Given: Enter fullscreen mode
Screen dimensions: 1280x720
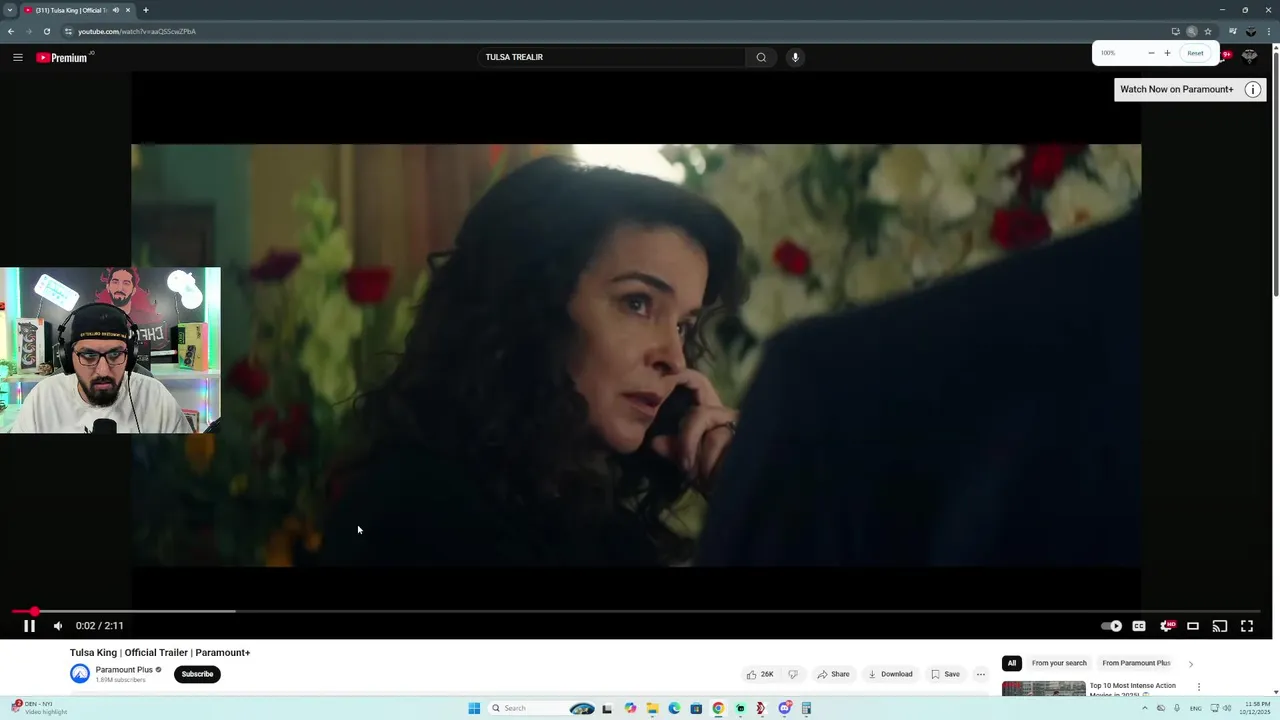Looking at the screenshot, I should (1247, 626).
